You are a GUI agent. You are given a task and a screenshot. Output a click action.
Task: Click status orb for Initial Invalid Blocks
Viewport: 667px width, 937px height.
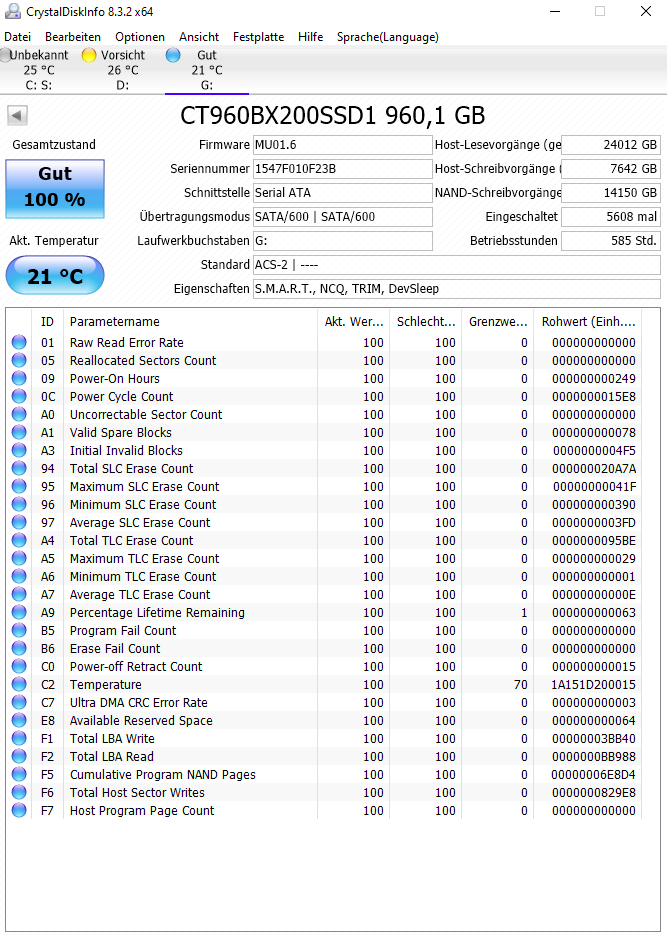click(19, 450)
